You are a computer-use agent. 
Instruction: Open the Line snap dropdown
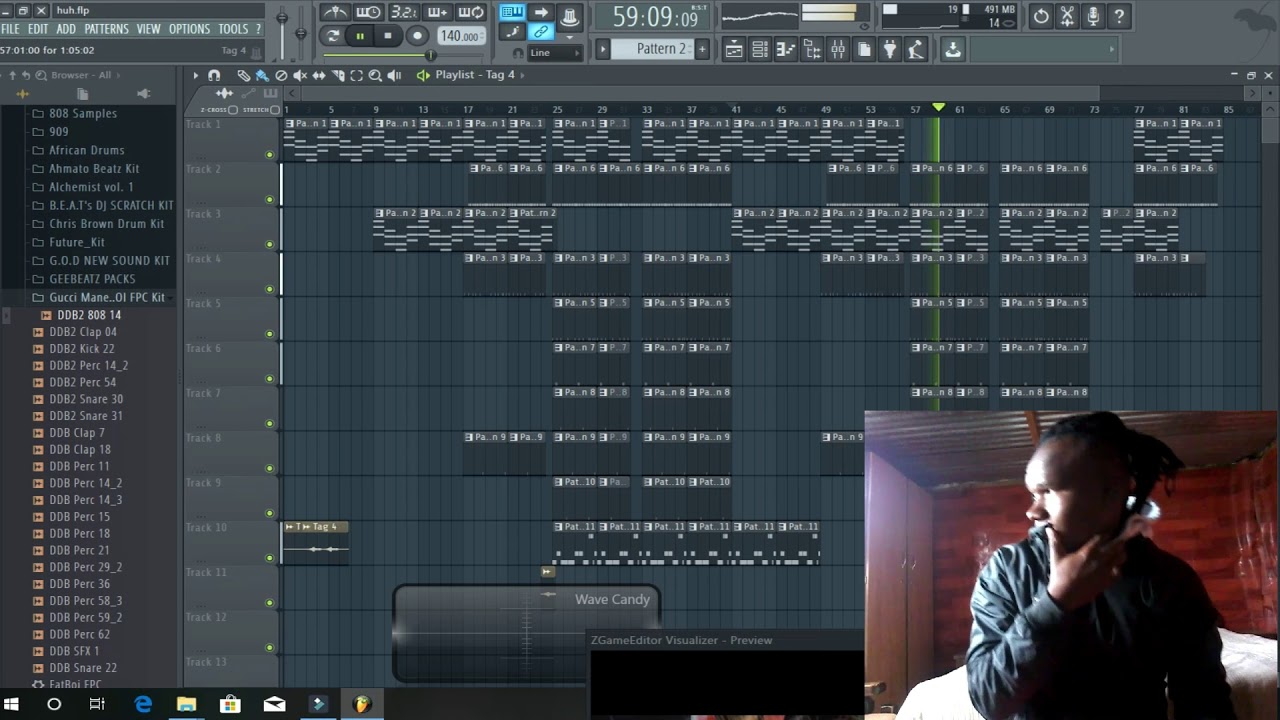tap(553, 53)
